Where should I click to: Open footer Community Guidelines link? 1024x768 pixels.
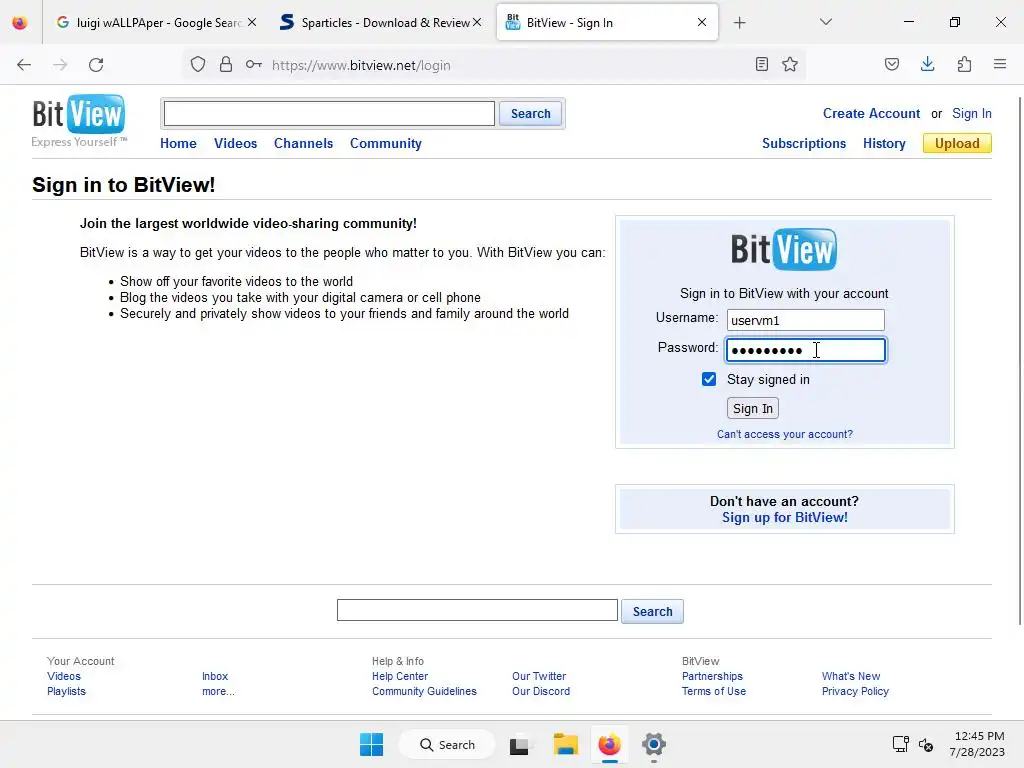click(x=424, y=692)
